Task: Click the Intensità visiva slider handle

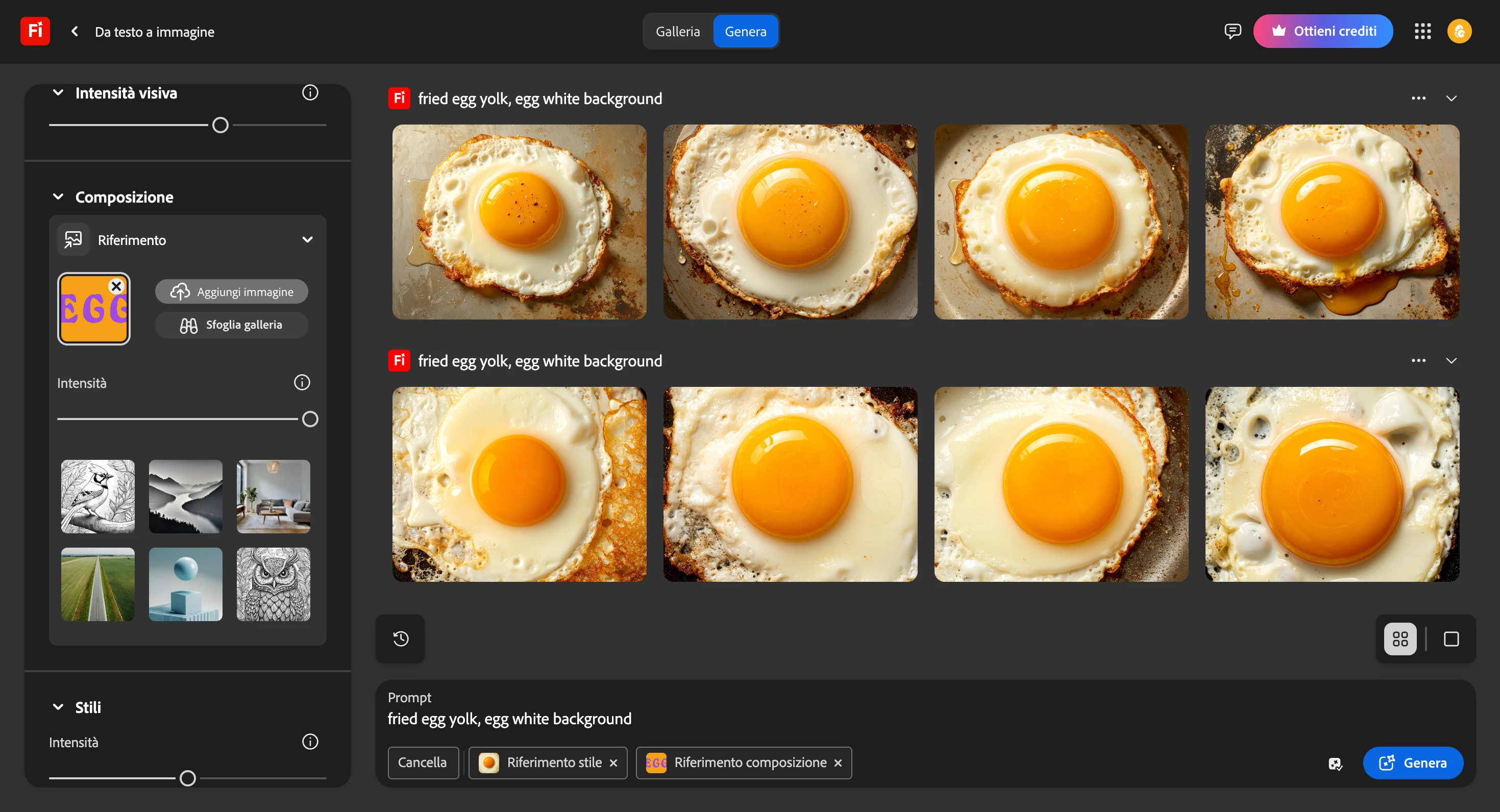Action: (220, 125)
